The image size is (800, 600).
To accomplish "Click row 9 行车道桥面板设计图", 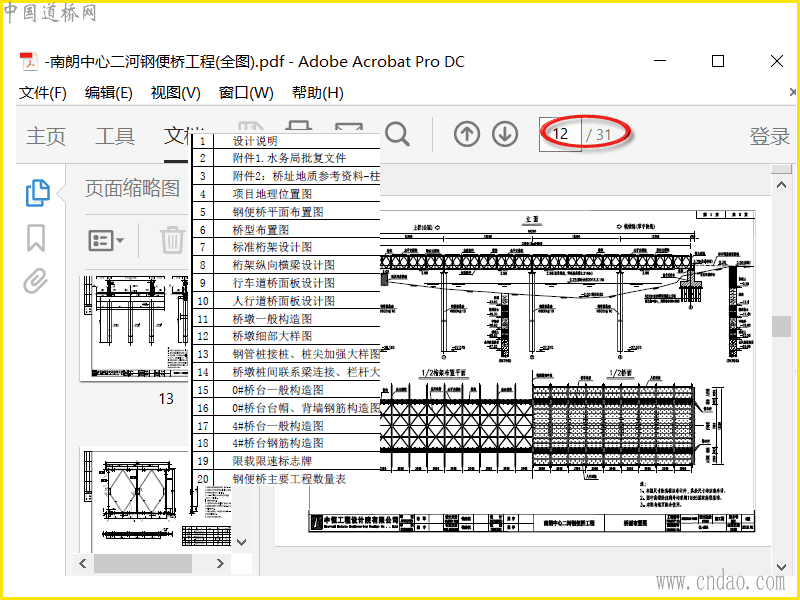I will pos(286,283).
